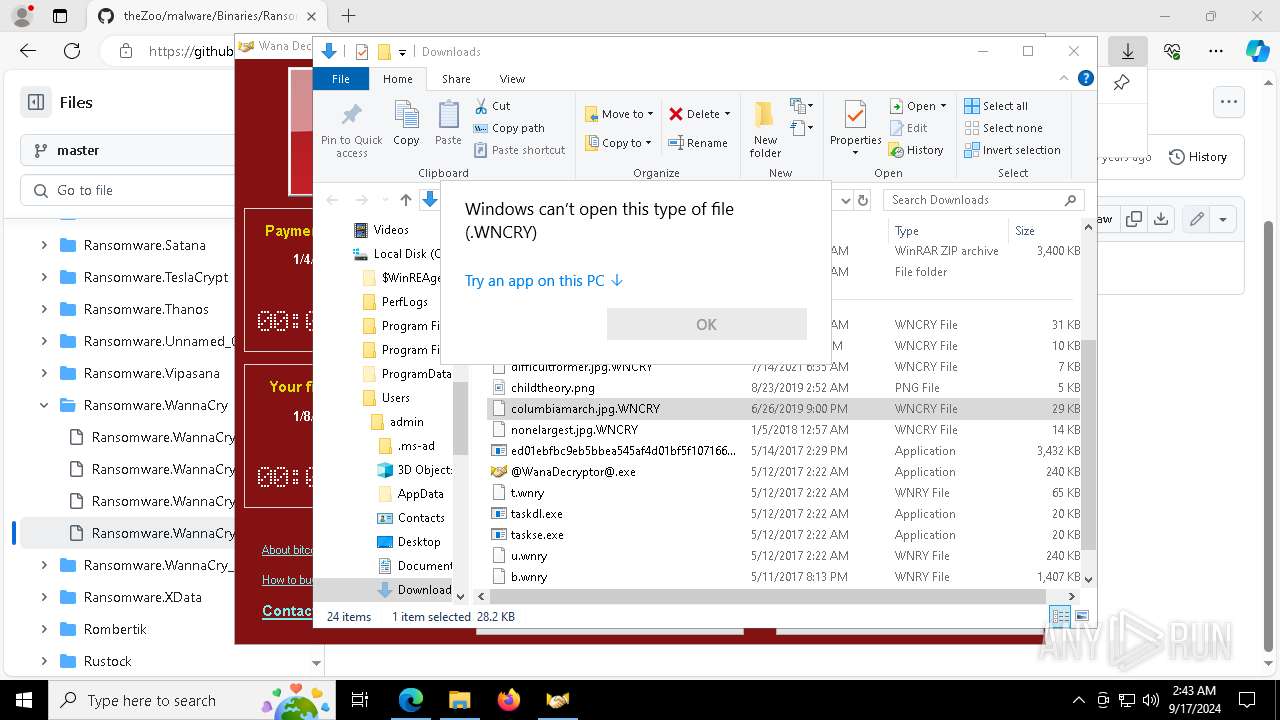Click the Copy icon in Clipboard group

406,124
